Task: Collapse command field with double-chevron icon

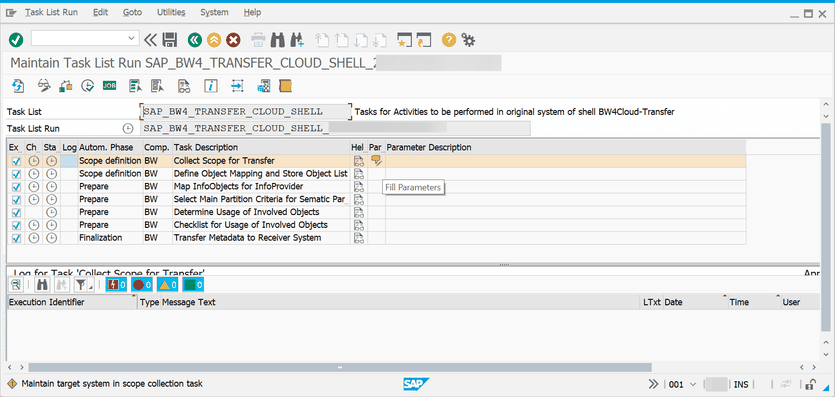Action: [151, 39]
